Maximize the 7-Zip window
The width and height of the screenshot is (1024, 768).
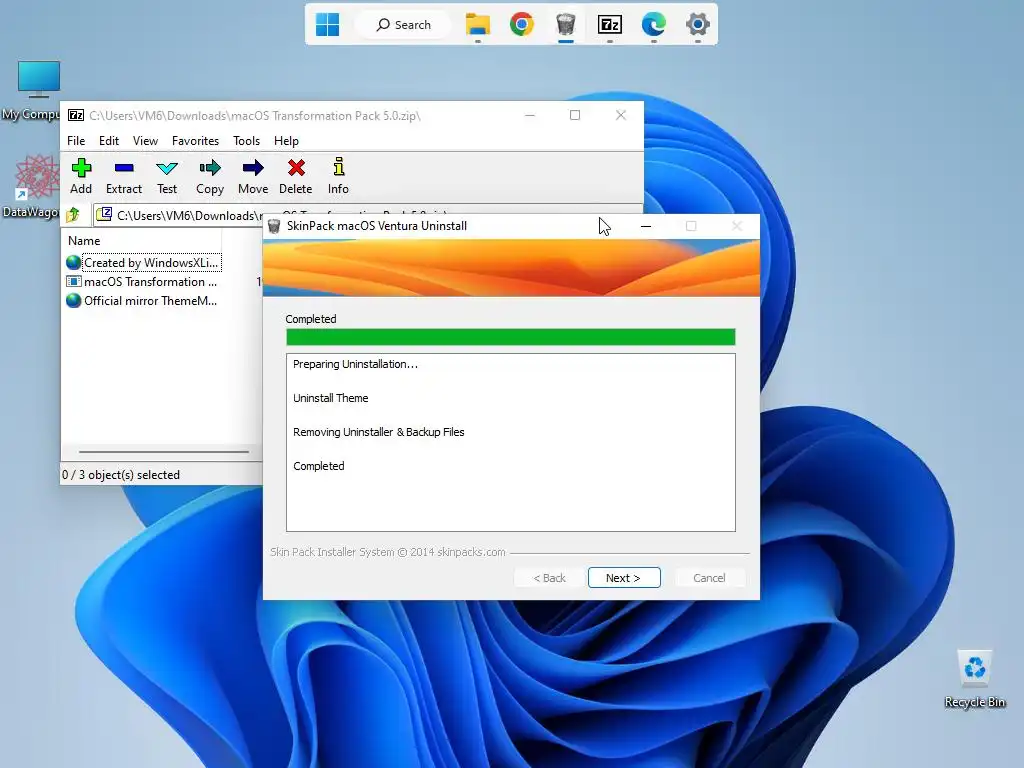point(575,115)
